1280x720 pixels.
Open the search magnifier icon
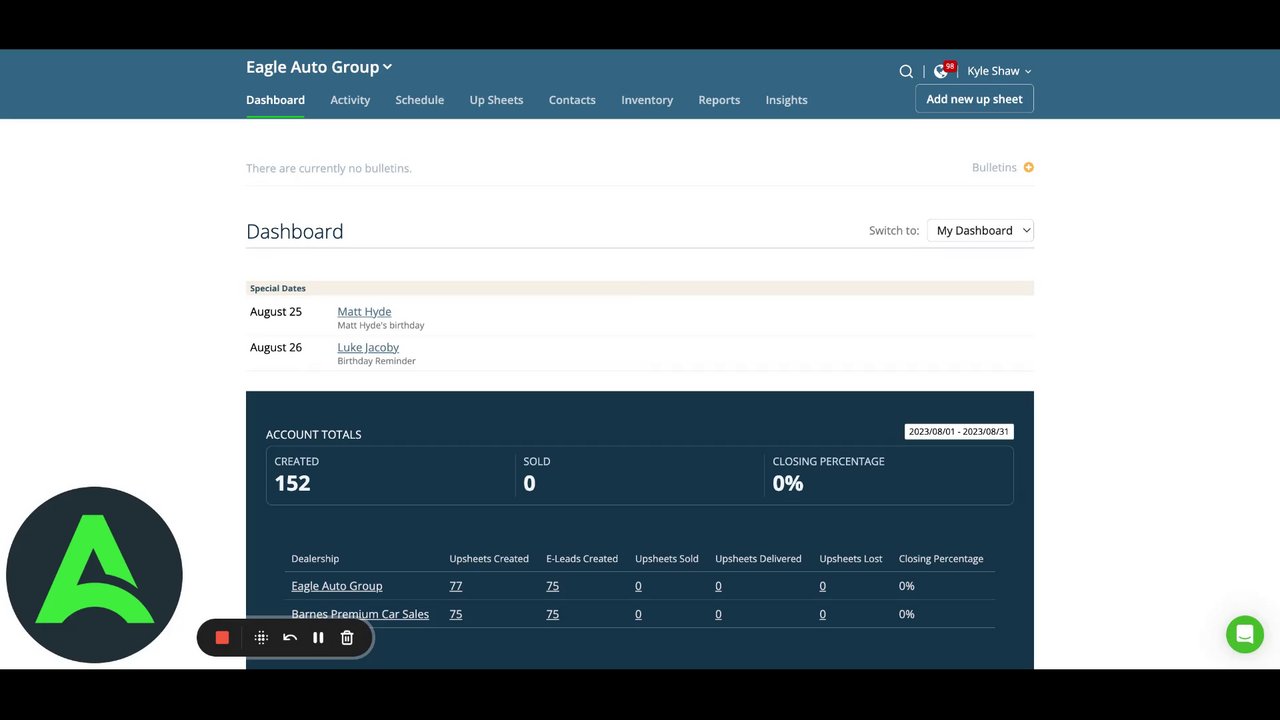(906, 71)
